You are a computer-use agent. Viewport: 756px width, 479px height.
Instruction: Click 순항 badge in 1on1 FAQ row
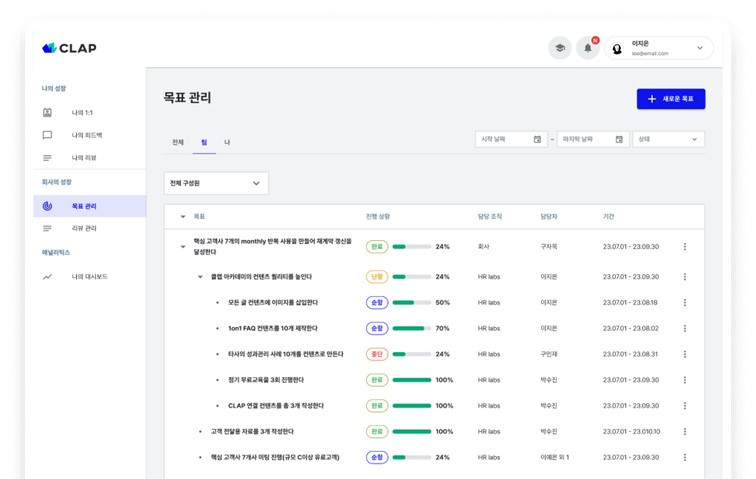coord(377,328)
